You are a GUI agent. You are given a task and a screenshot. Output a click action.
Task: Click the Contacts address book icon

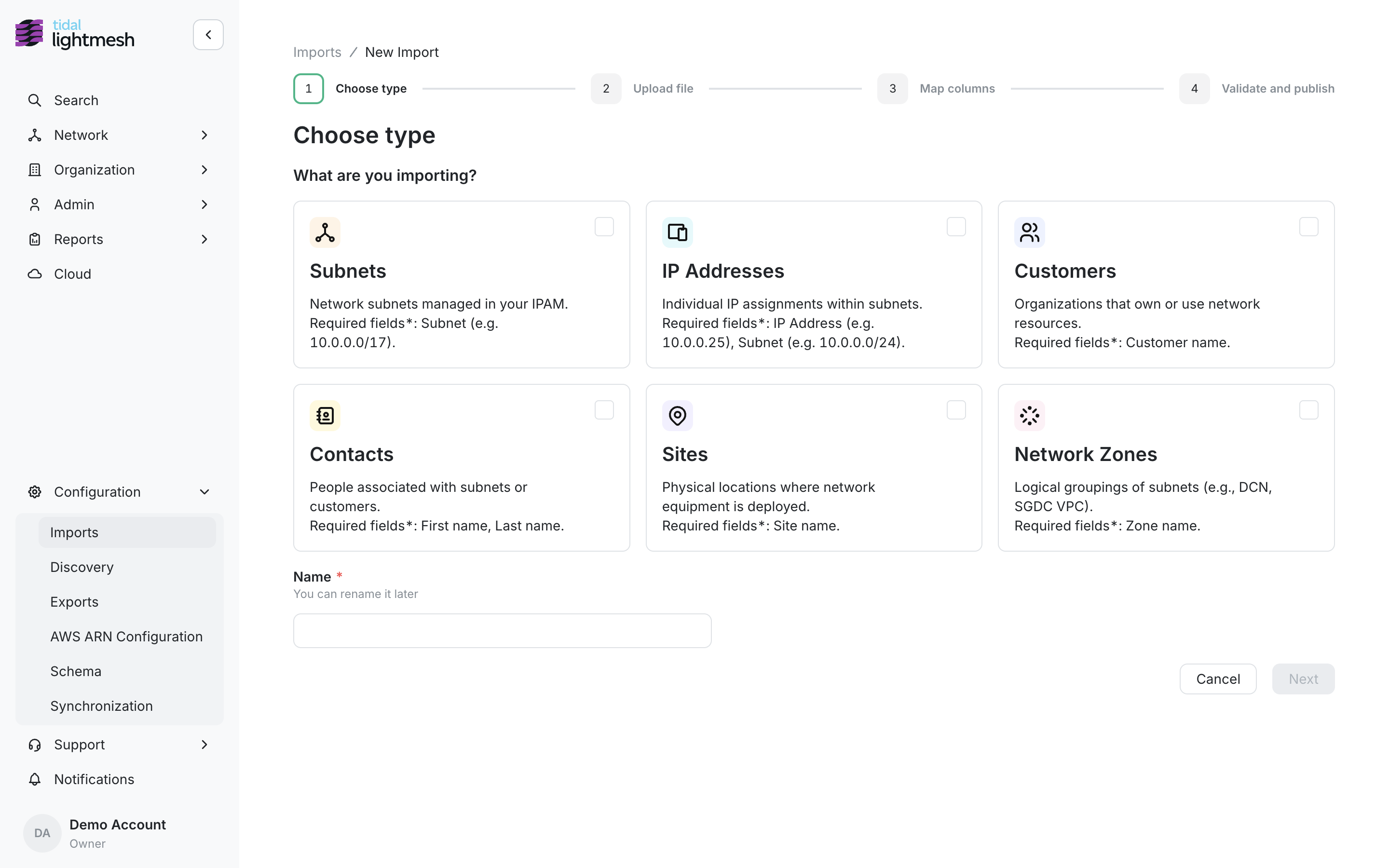pyautogui.click(x=325, y=416)
